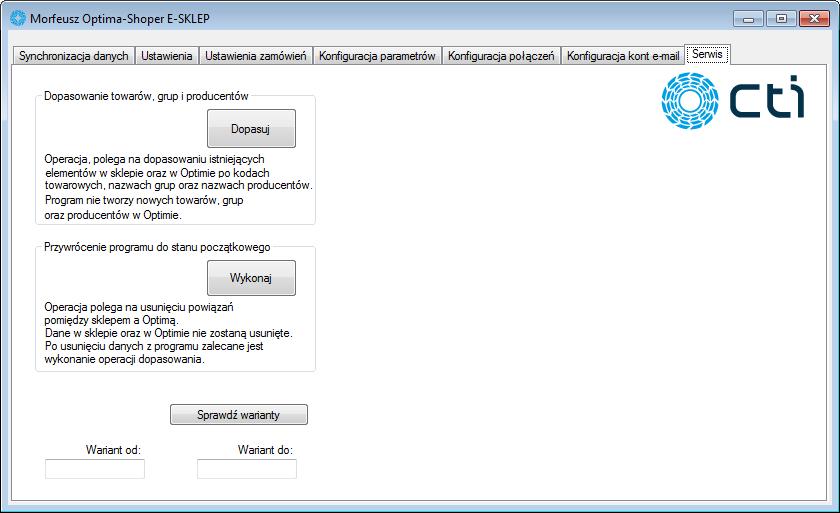The height and width of the screenshot is (513, 840).
Task: Click the Morfeusz app icon in title bar
Action: (18, 18)
